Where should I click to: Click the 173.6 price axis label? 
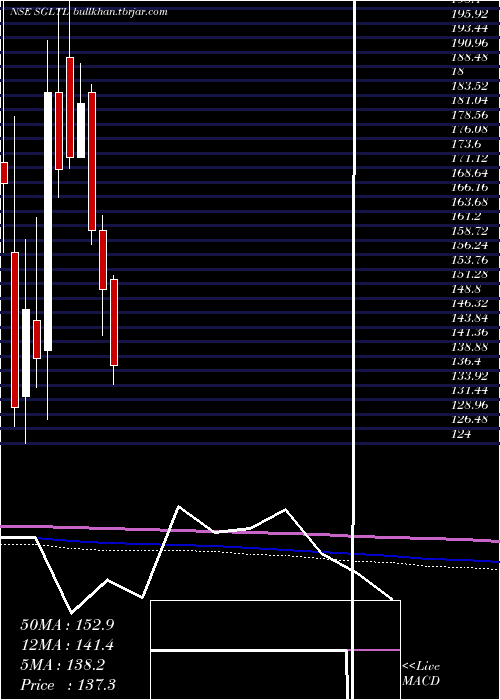coord(466,144)
